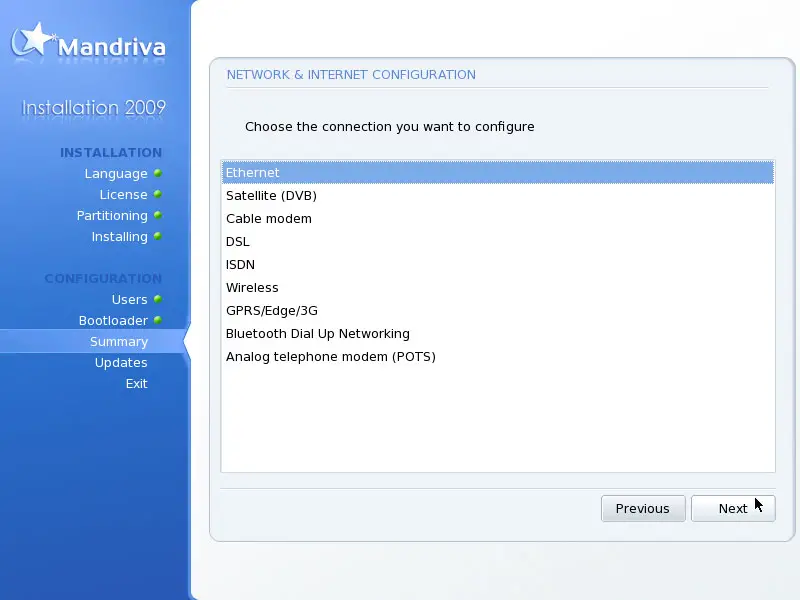The width and height of the screenshot is (800, 600).
Task: Click the Language step in sidebar
Action: [116, 173]
